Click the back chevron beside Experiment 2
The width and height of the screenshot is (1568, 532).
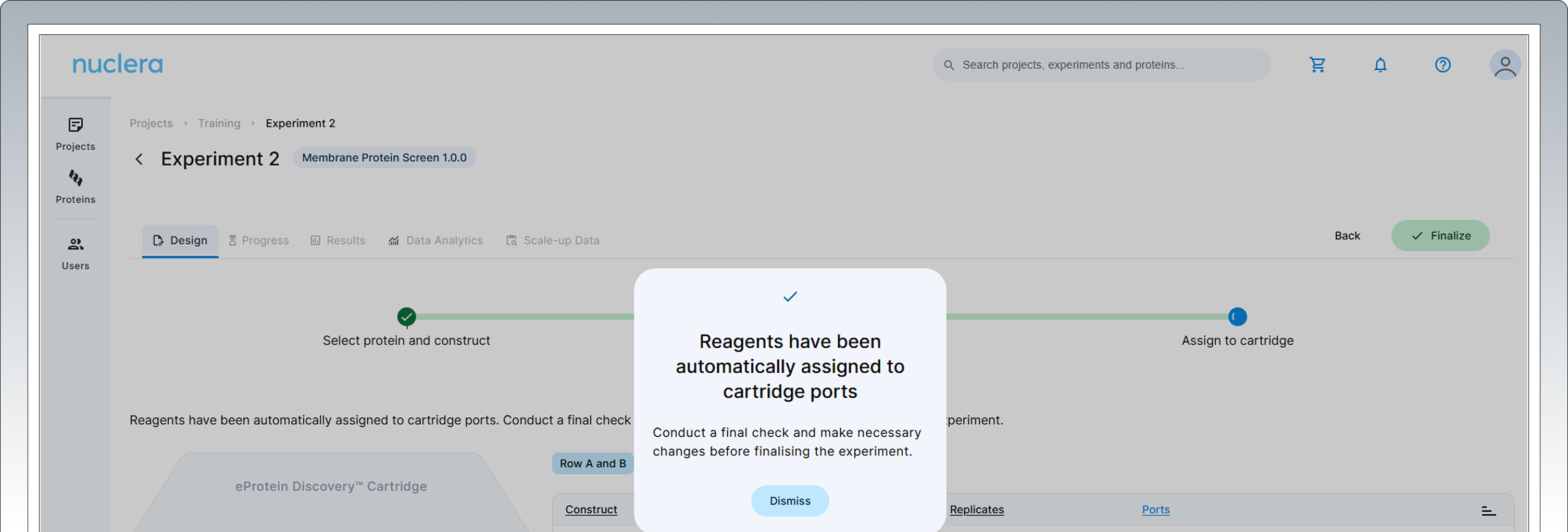coord(139,159)
